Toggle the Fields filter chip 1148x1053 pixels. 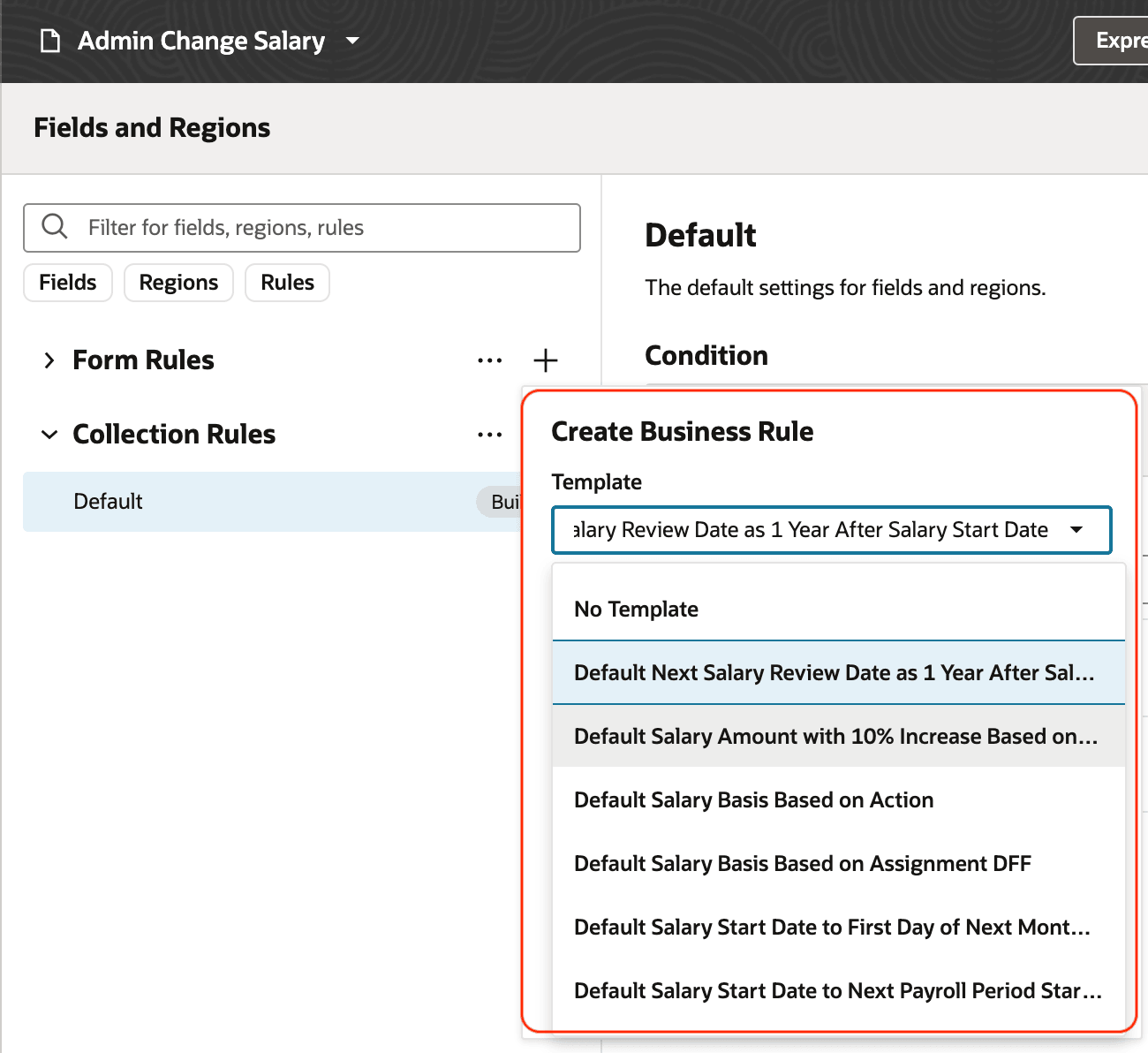click(67, 282)
